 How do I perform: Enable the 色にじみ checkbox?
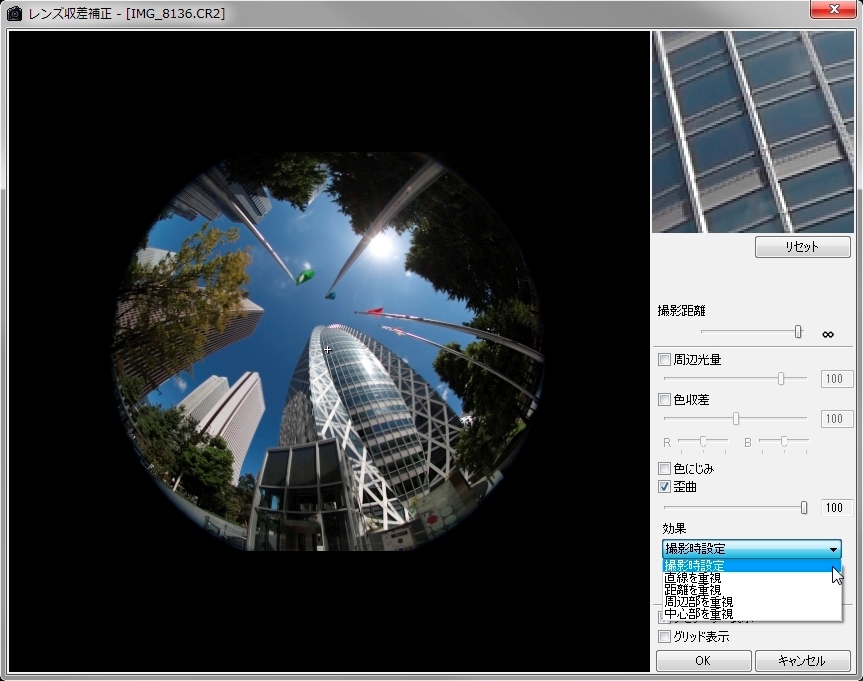664,468
